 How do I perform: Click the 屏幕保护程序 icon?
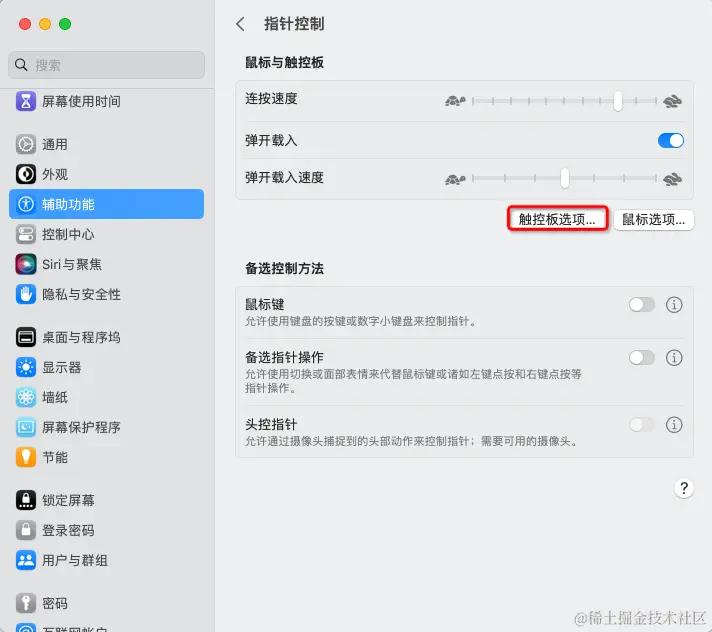coord(26,427)
